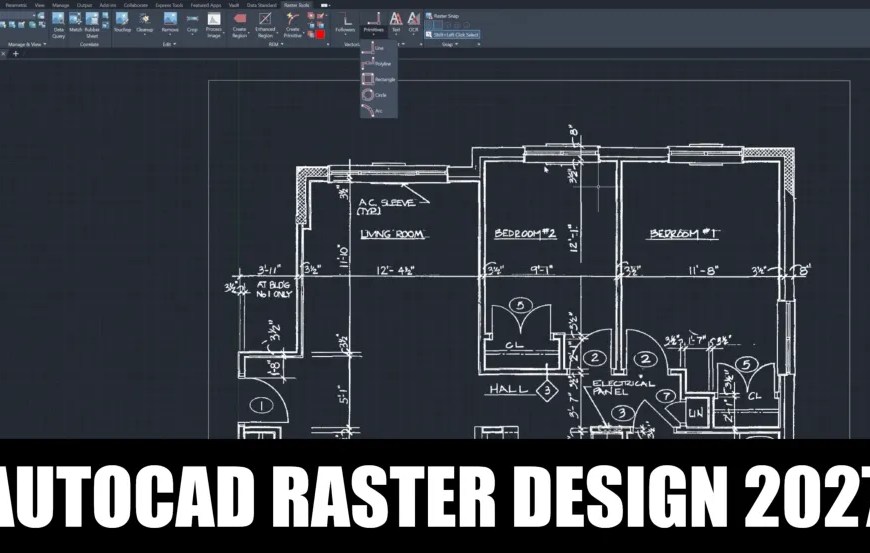Click the Create Region tool
The height and width of the screenshot is (553, 870).
tap(239, 26)
